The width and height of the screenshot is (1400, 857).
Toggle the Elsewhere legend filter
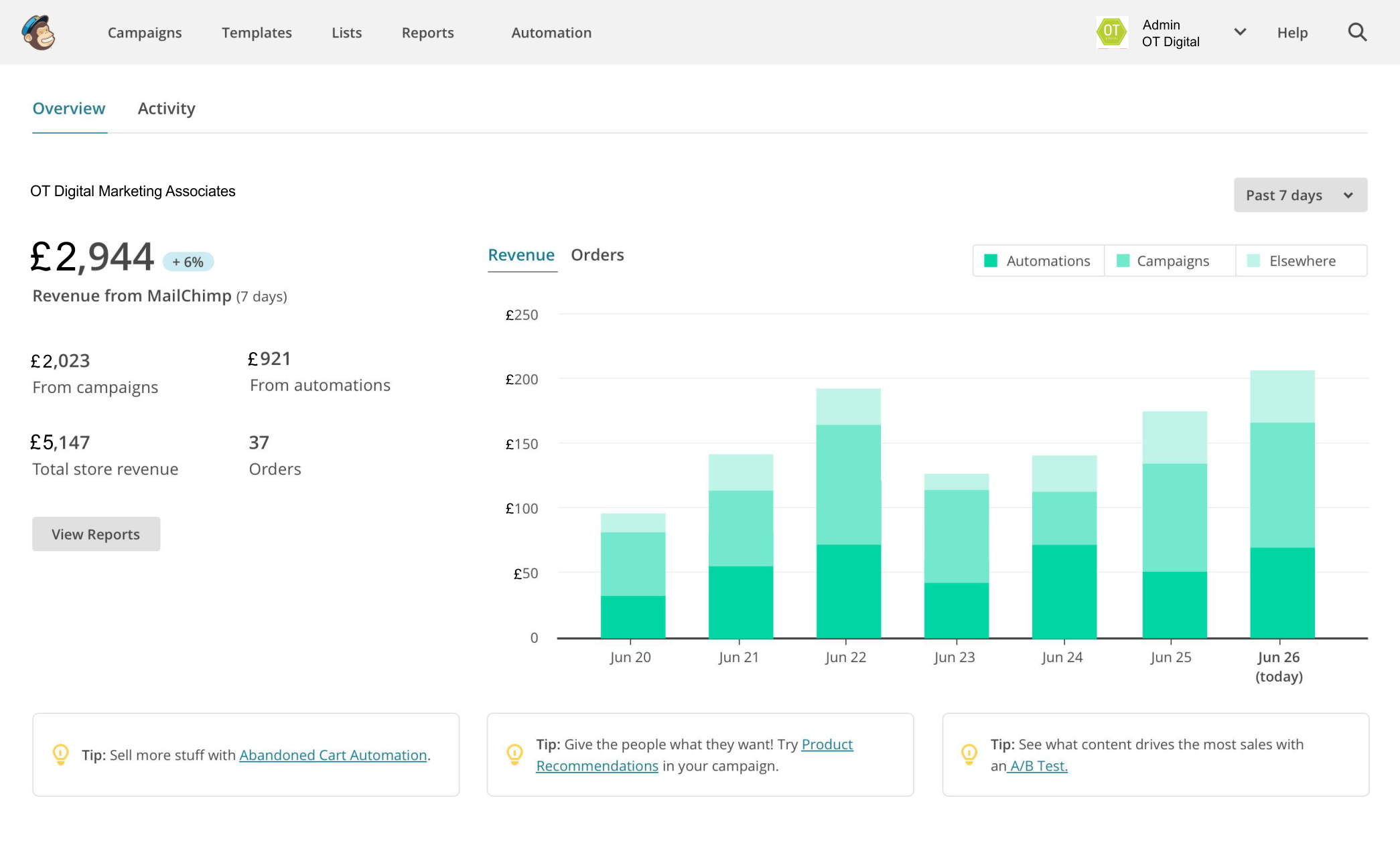(x=1302, y=261)
